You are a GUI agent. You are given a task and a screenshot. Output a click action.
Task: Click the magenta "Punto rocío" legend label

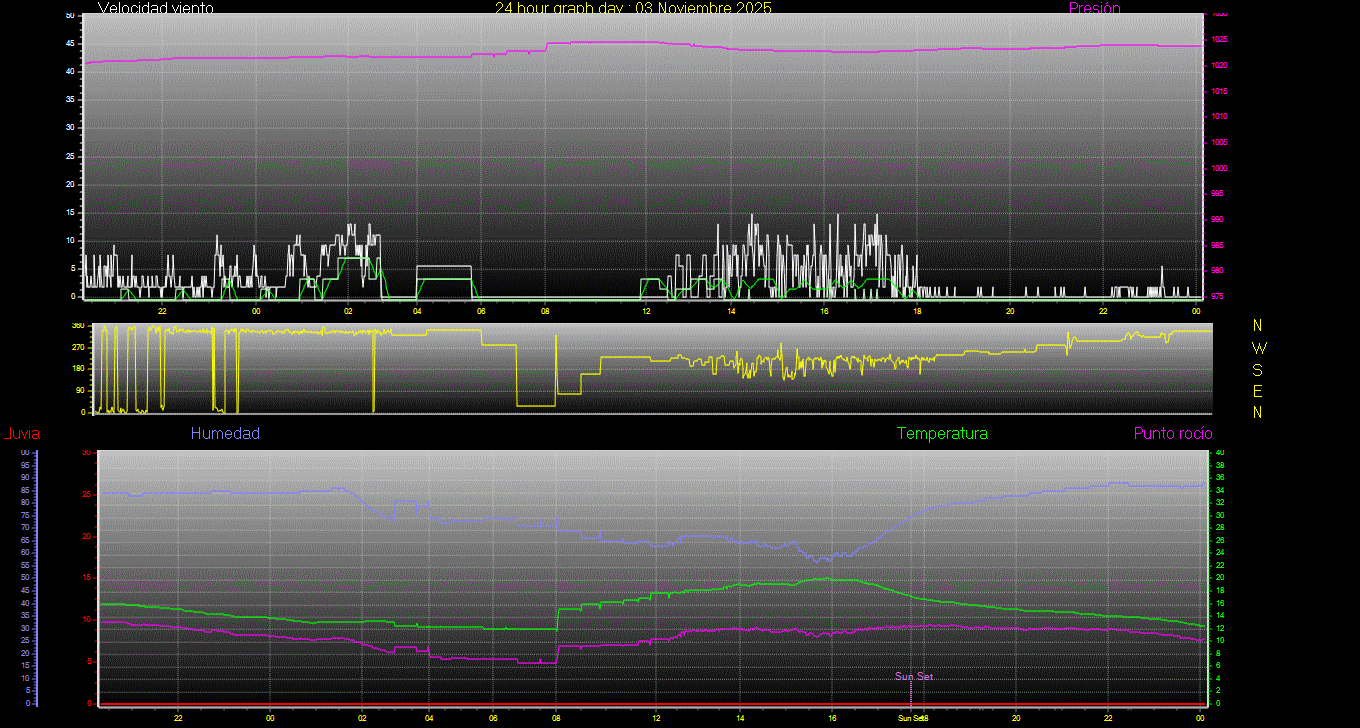pyautogui.click(x=1172, y=434)
